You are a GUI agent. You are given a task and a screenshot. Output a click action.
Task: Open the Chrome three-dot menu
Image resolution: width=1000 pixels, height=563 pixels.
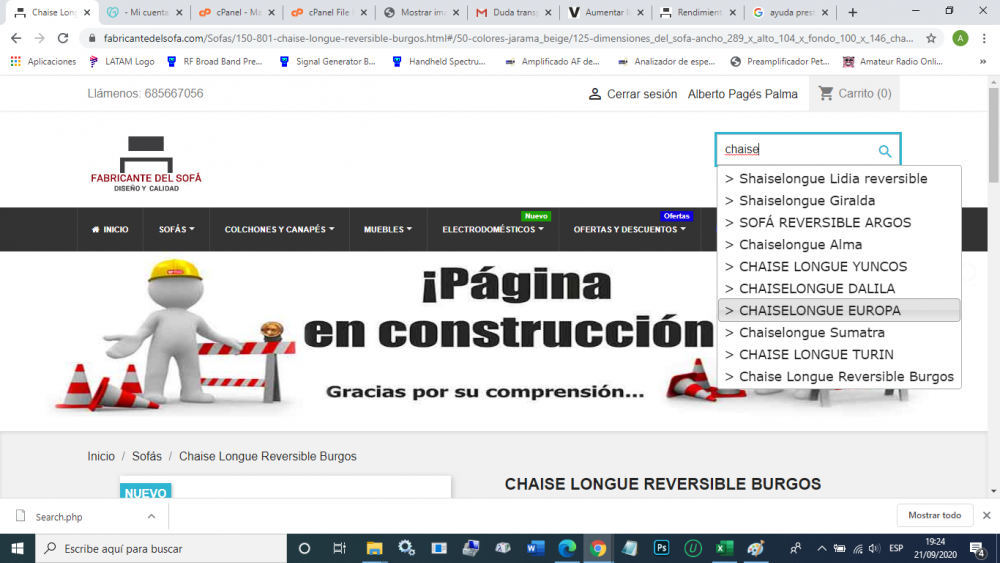984,38
